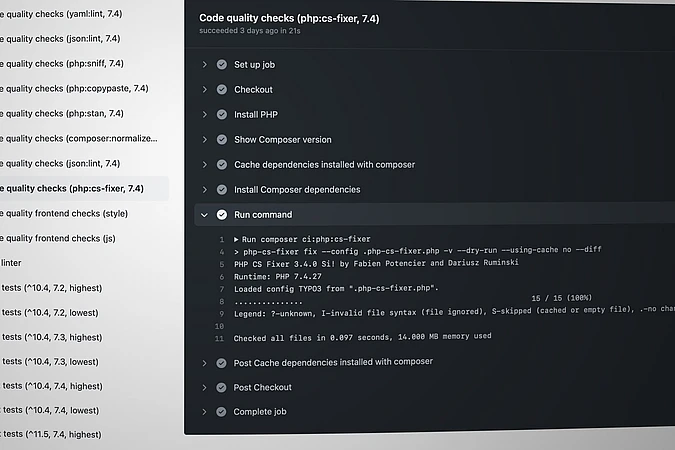675x450 pixels.
Task: Expand the Cache dependencies installed with composer step
Action: [x=204, y=165]
